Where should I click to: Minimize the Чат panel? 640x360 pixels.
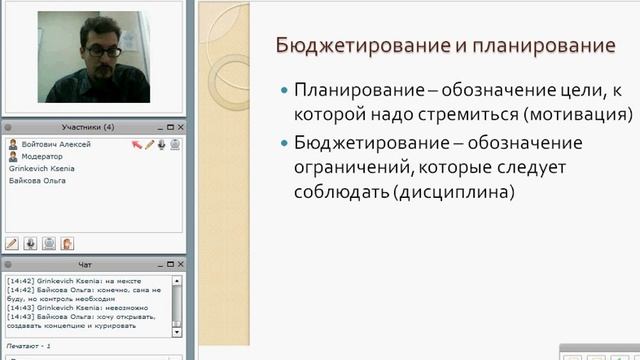click(160, 265)
